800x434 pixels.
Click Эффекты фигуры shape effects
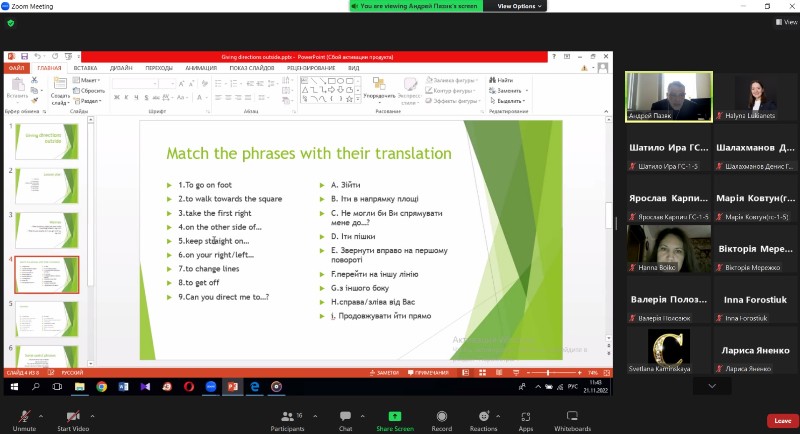point(453,101)
